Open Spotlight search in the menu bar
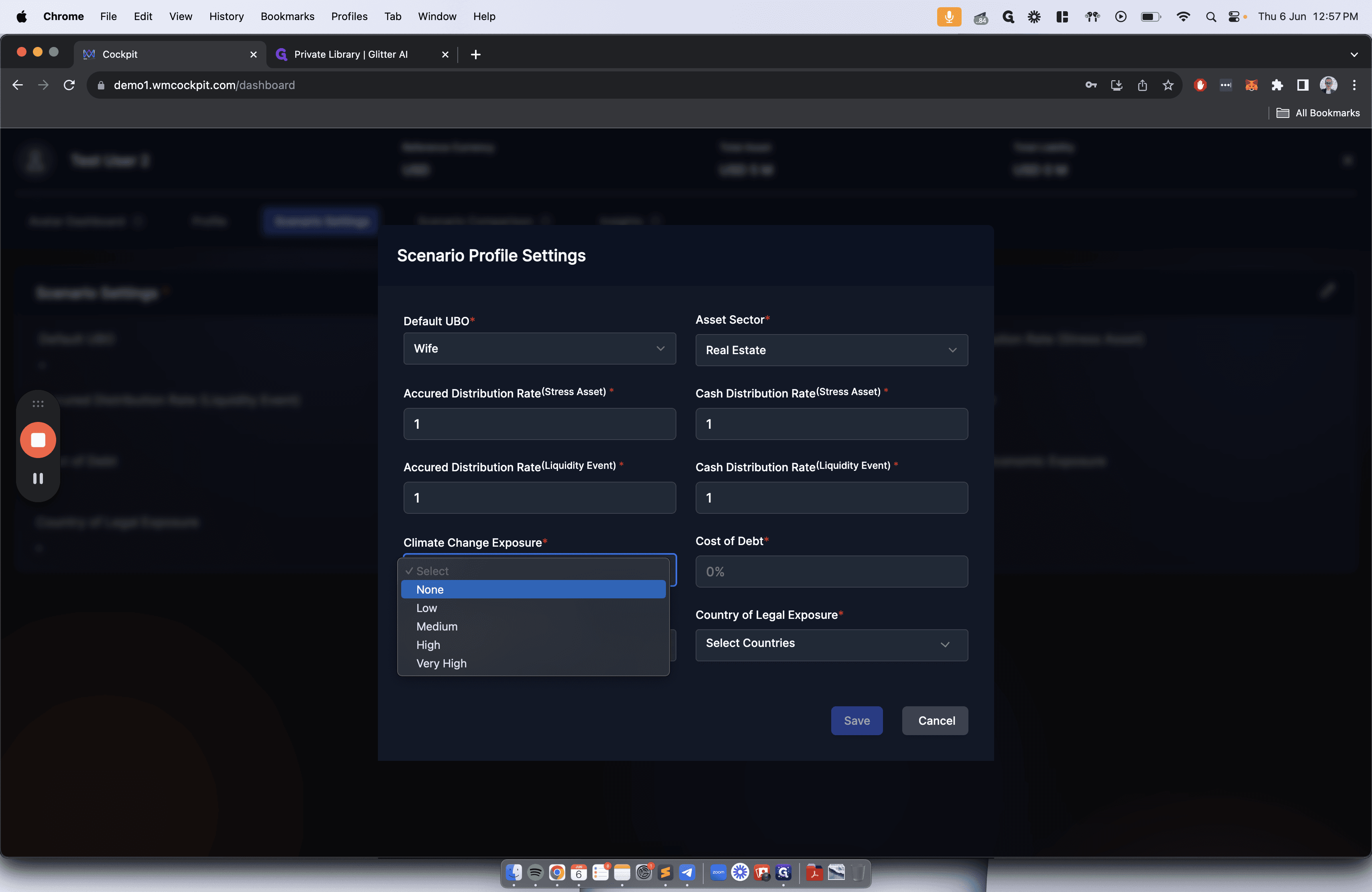Screen dimensions: 1372x892 coord(1211,17)
